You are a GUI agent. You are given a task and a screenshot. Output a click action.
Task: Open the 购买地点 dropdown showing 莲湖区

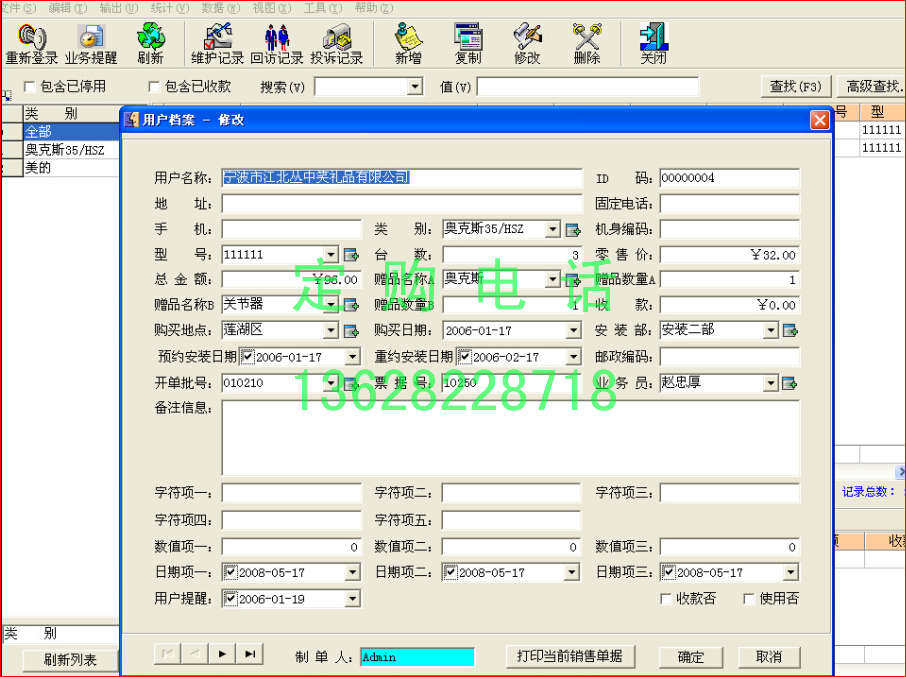click(332, 330)
